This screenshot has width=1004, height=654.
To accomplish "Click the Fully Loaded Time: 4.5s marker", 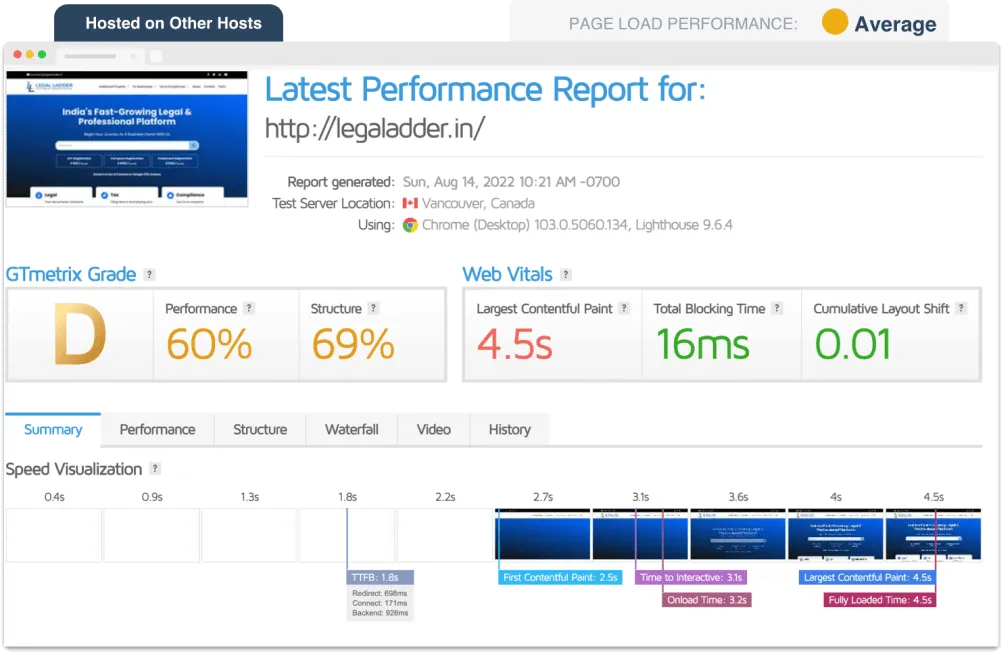I will click(x=880, y=600).
